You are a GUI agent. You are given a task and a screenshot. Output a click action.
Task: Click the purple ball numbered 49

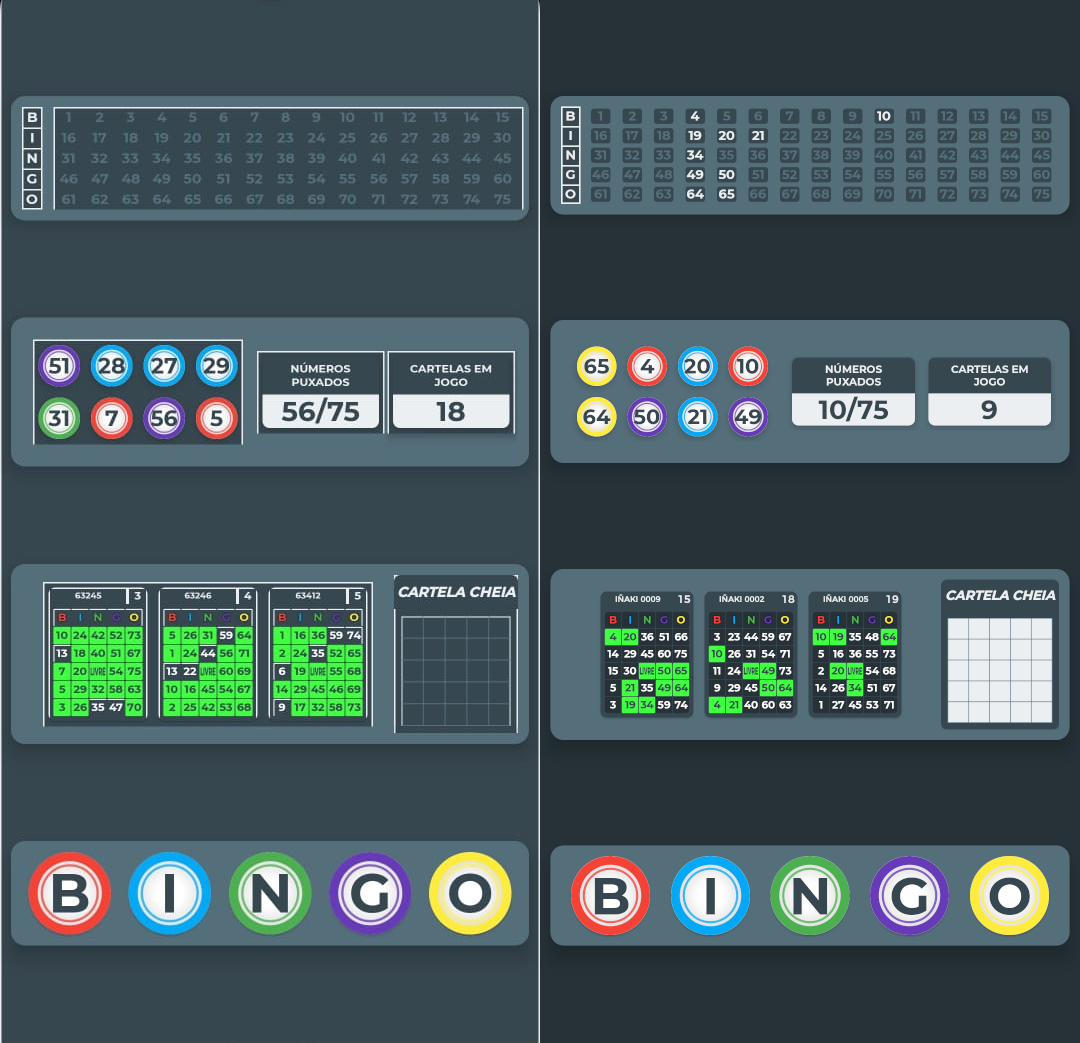[x=748, y=417]
